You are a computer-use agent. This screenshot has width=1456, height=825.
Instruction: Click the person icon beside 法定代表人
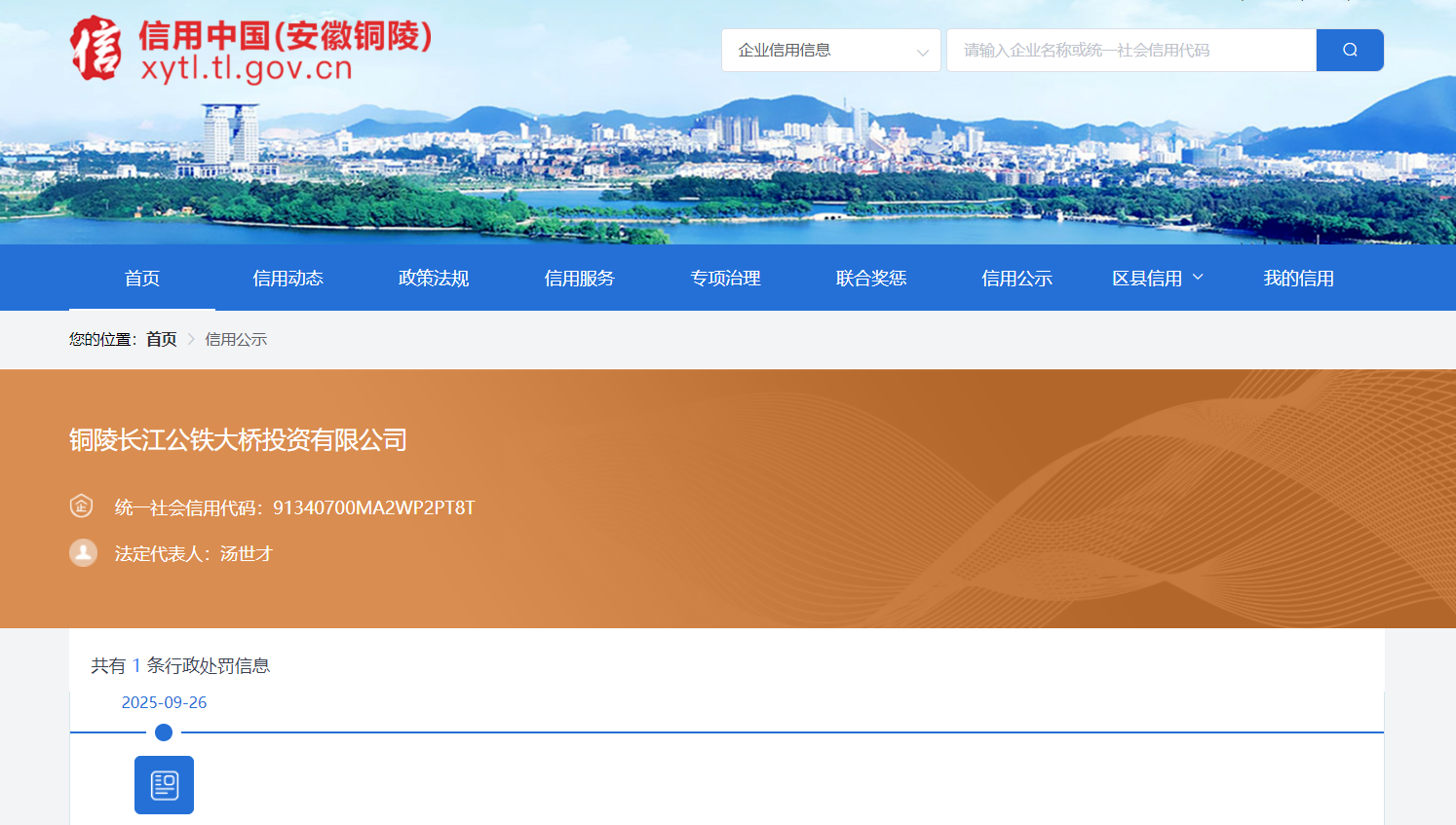point(83,552)
